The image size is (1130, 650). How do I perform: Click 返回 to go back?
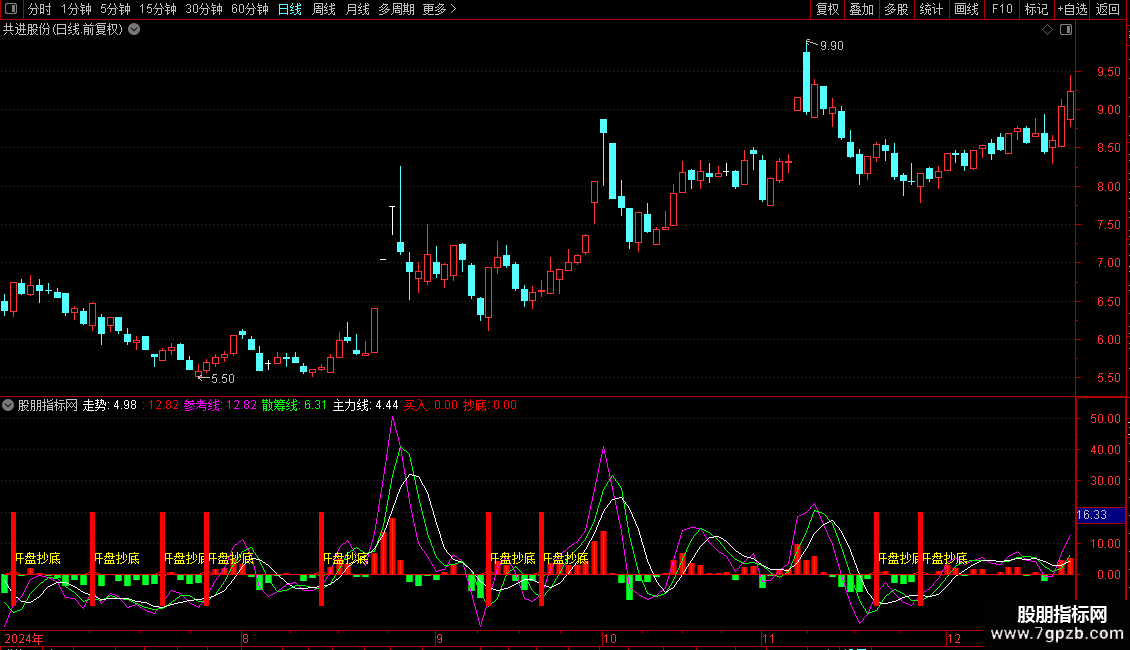[1108, 9]
